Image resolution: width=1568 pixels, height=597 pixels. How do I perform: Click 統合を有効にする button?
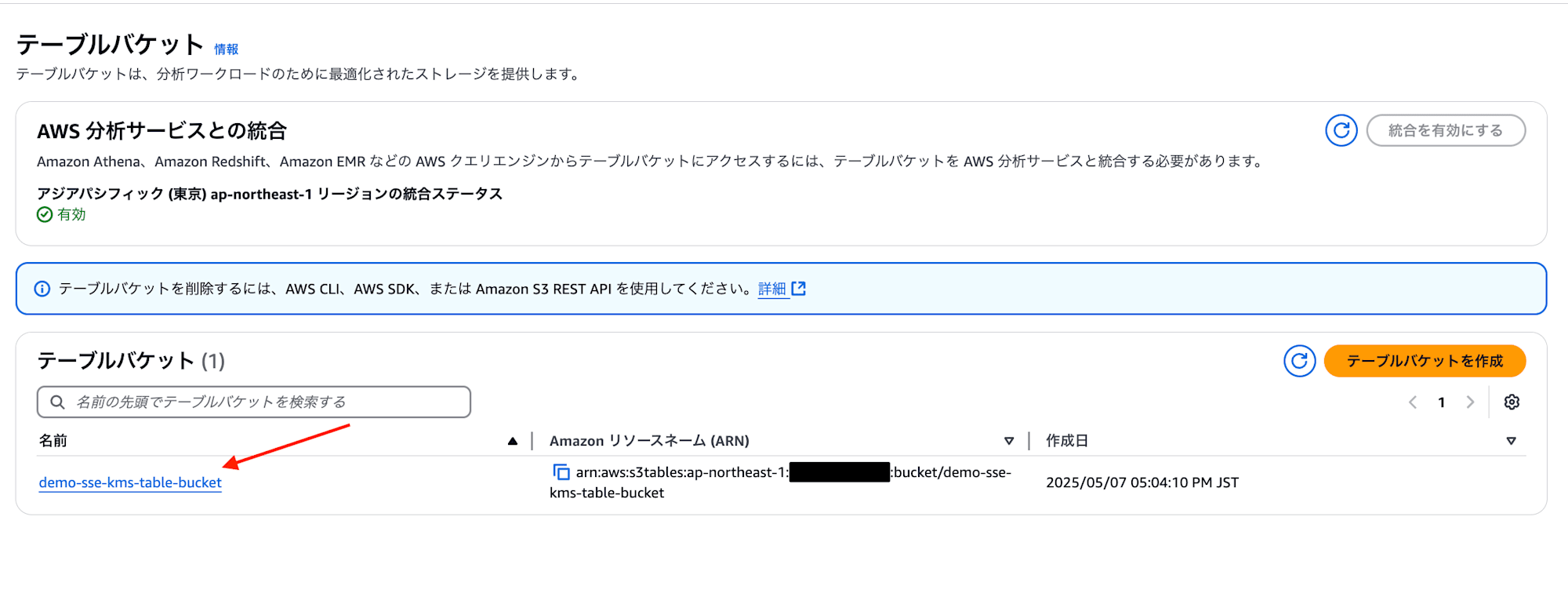1446,130
